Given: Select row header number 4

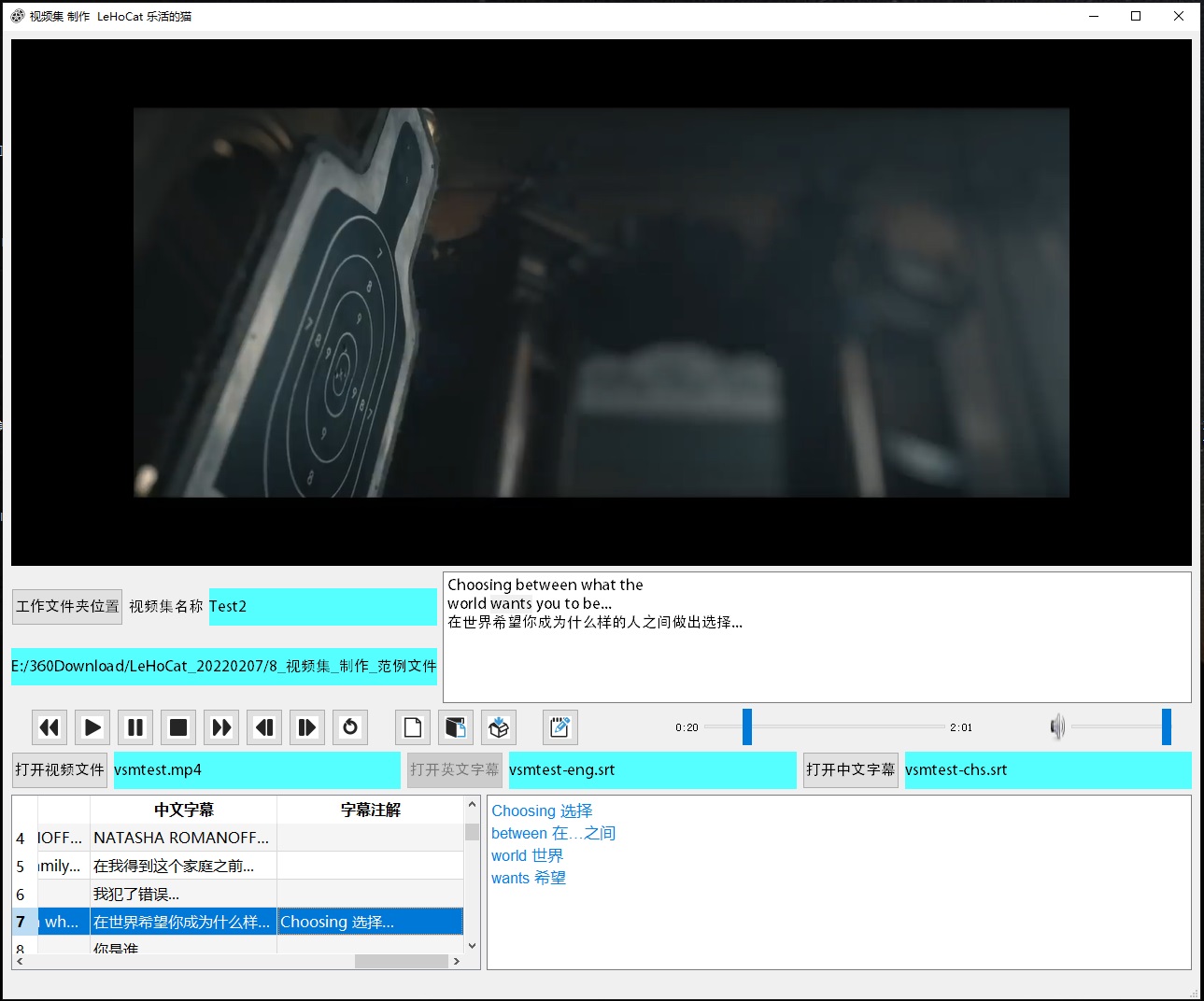Looking at the screenshot, I should [x=24, y=838].
